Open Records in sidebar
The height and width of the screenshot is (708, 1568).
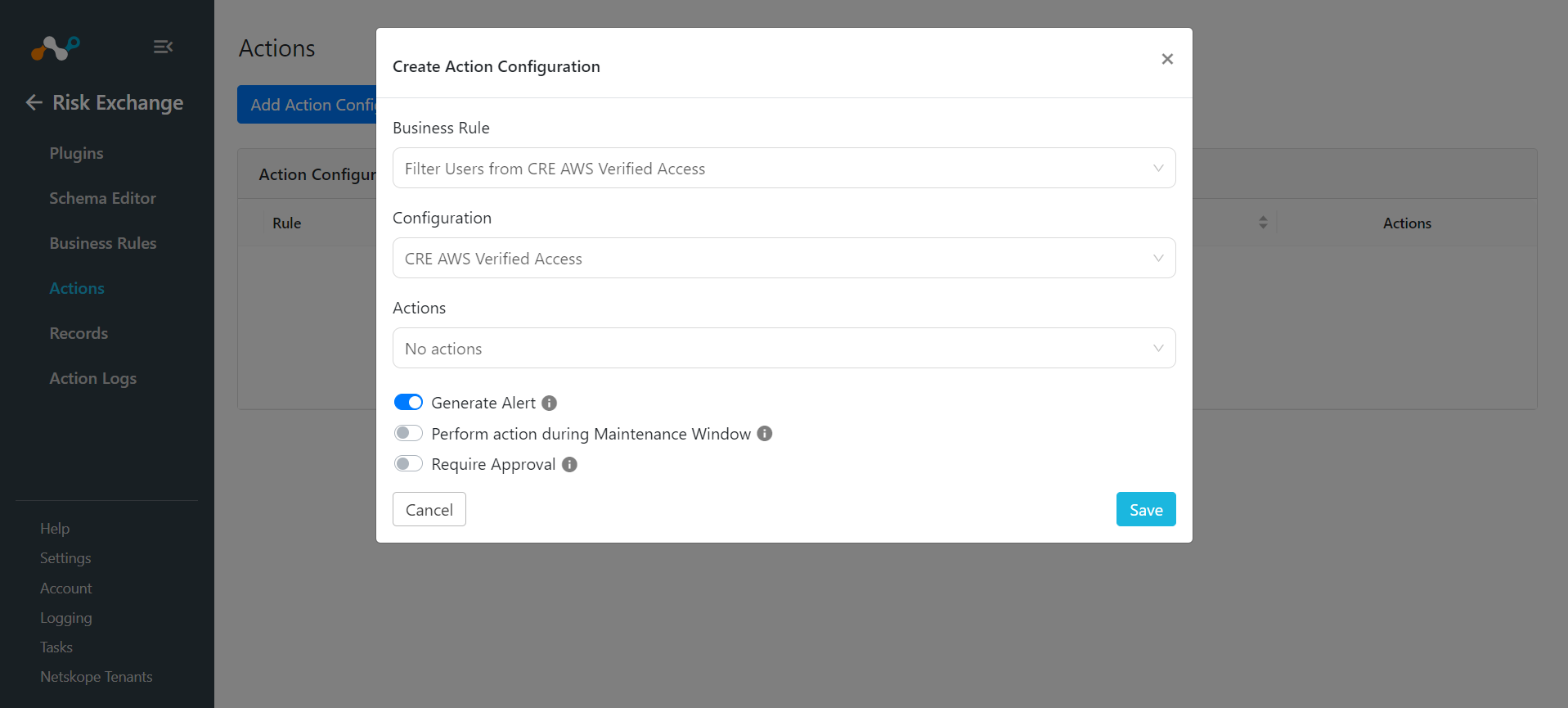click(79, 333)
